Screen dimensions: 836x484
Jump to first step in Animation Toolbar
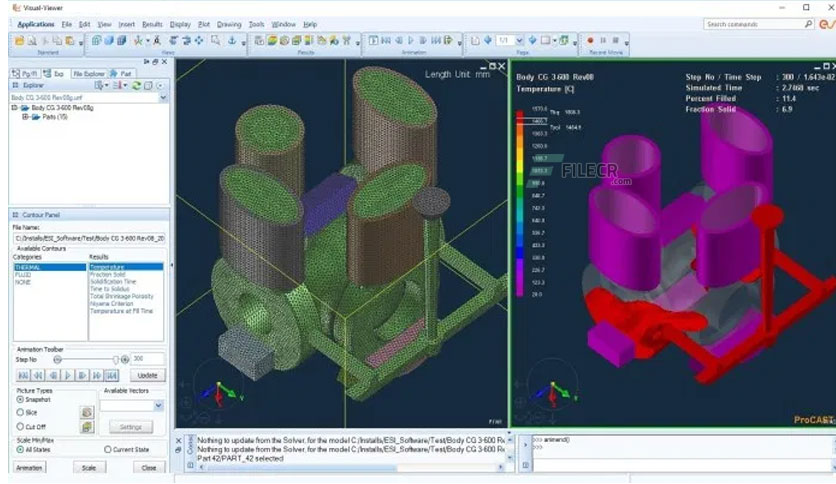click(x=23, y=375)
